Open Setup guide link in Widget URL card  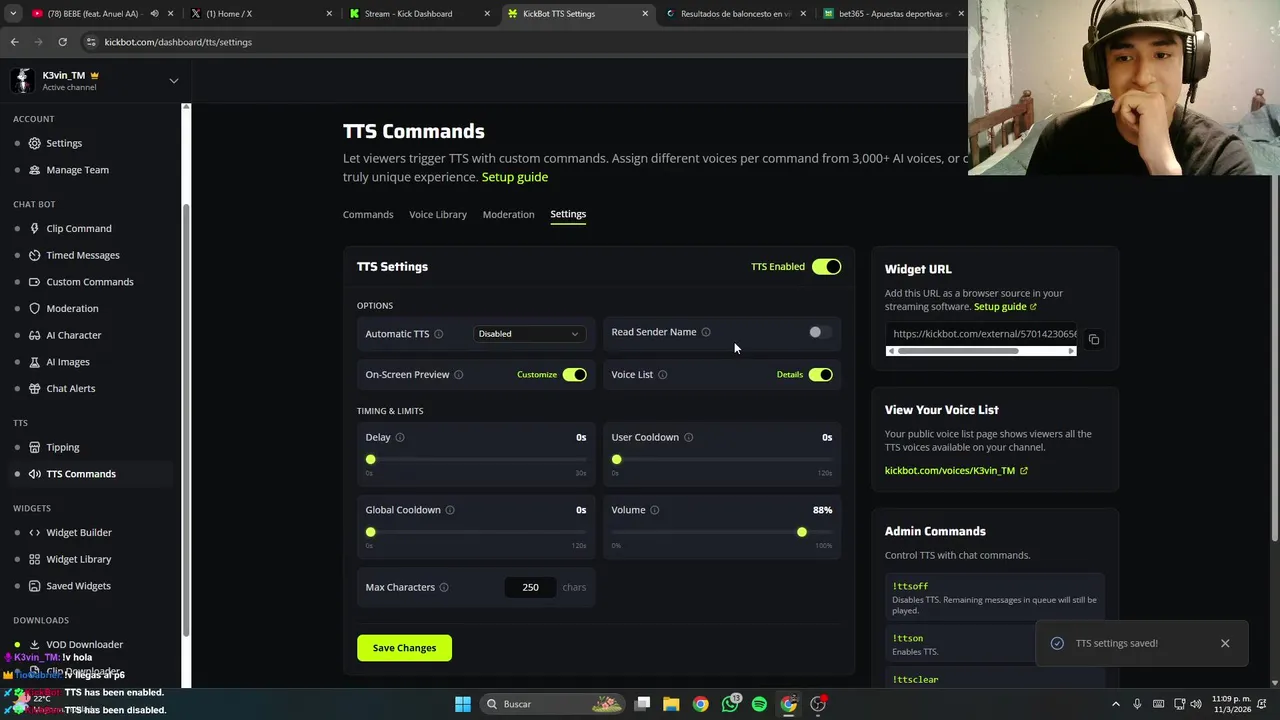(1005, 307)
